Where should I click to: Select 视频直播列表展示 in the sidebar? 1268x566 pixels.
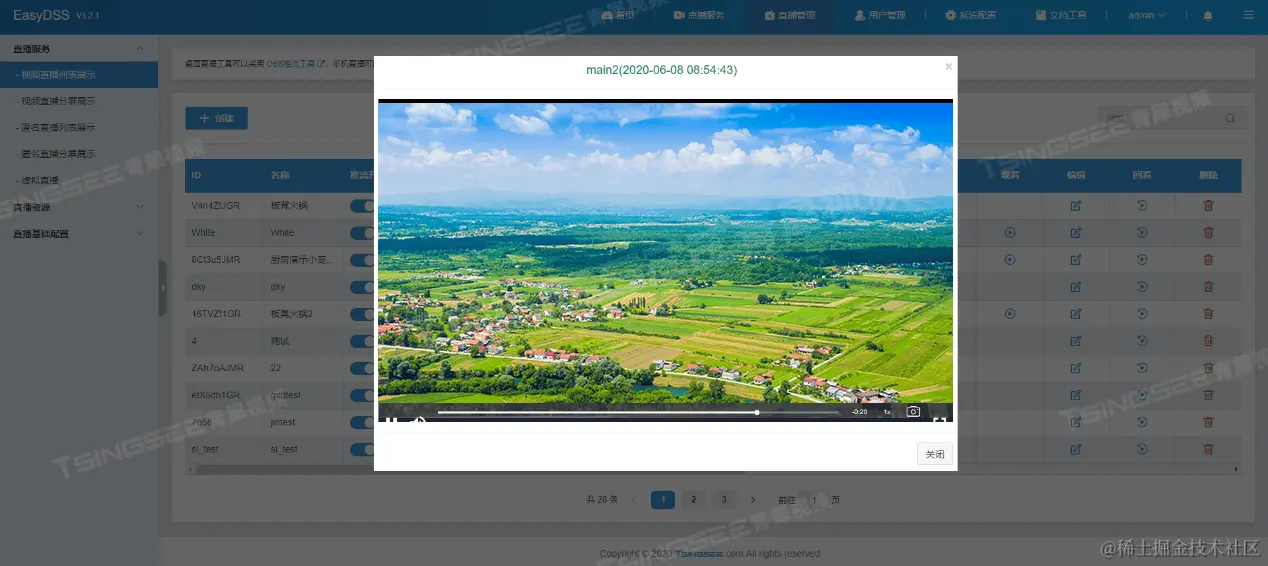[x=79, y=74]
